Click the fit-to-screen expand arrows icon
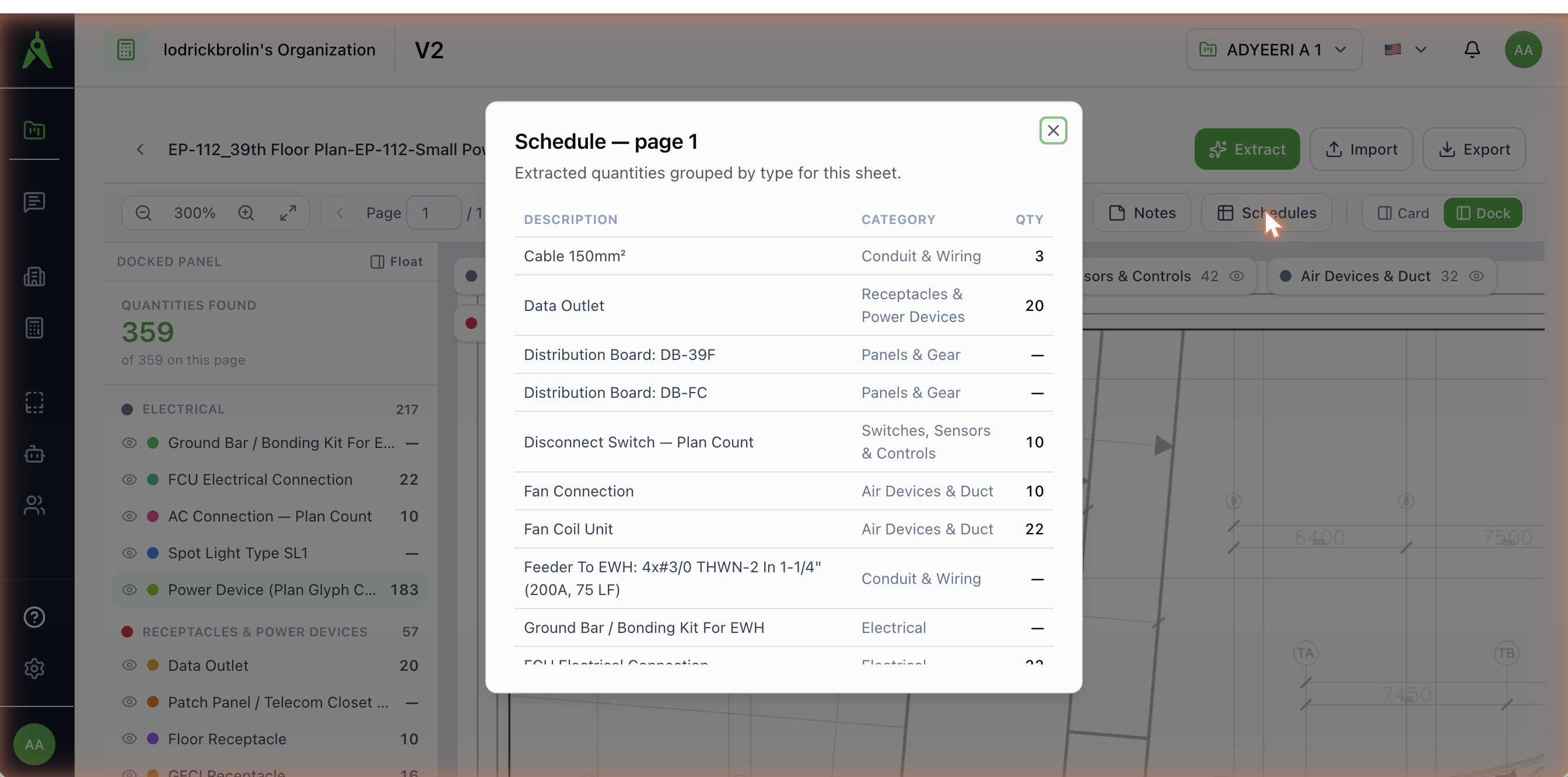Viewport: 1568px width, 777px height. pyautogui.click(x=288, y=212)
